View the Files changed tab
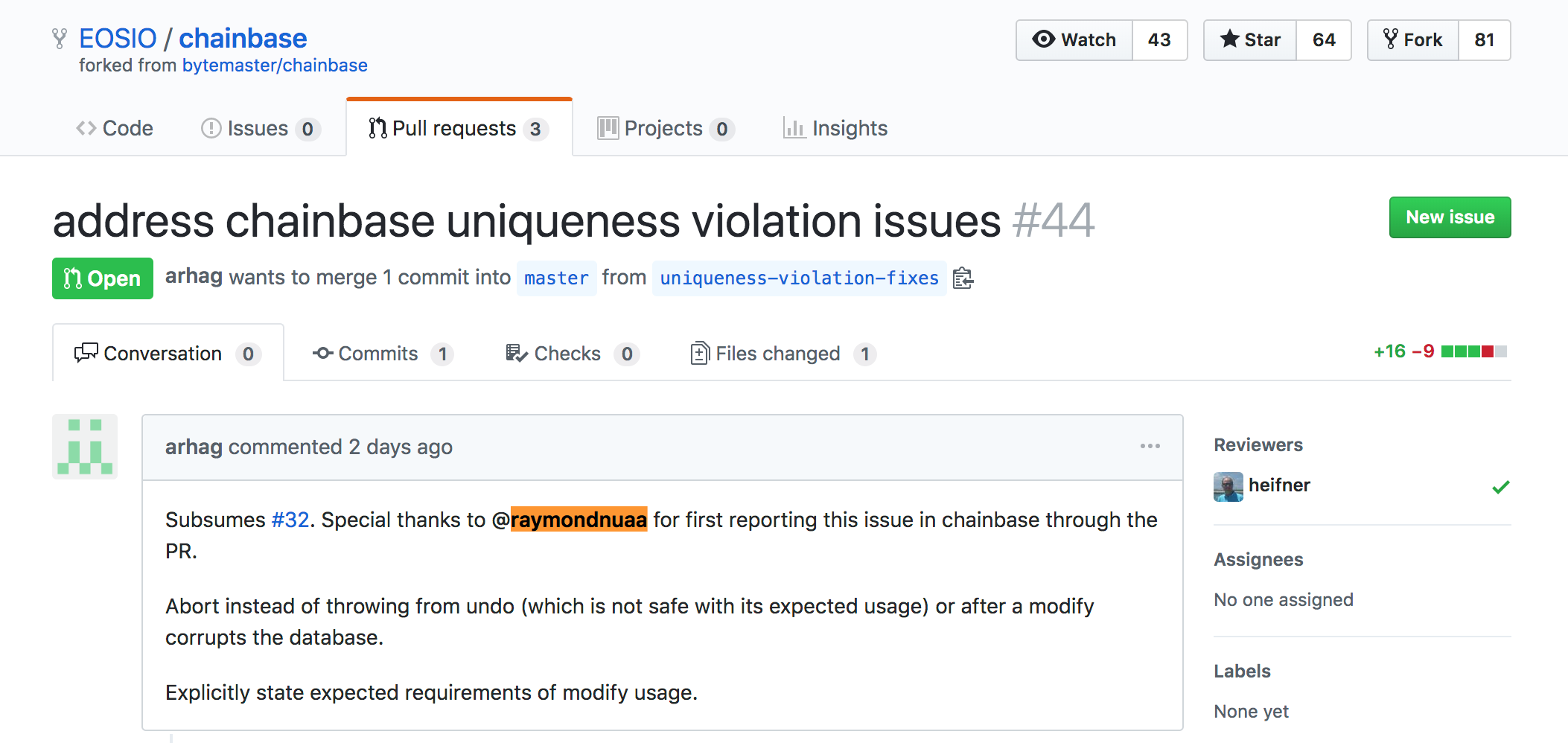 point(783,354)
